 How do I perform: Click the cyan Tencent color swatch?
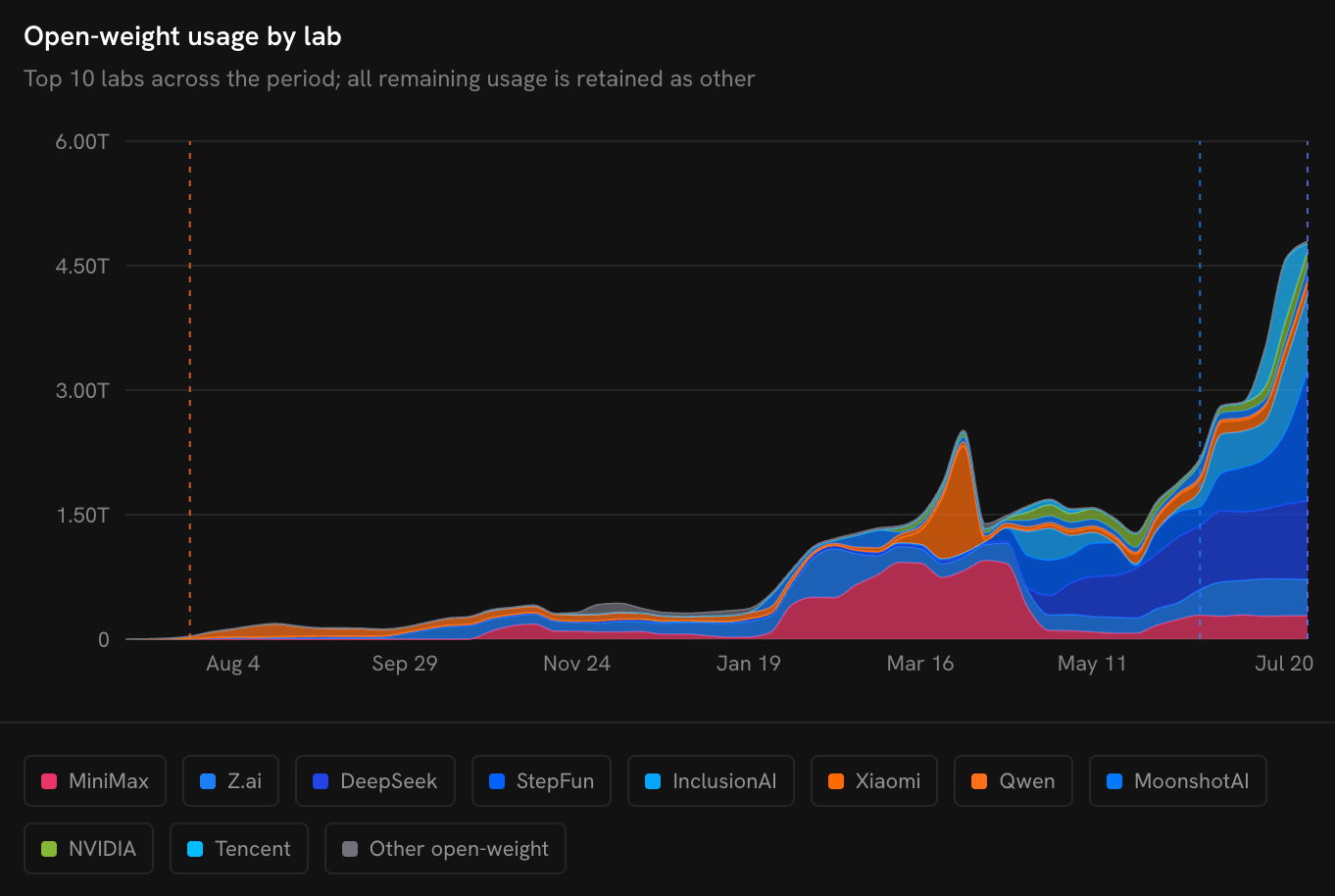195,849
